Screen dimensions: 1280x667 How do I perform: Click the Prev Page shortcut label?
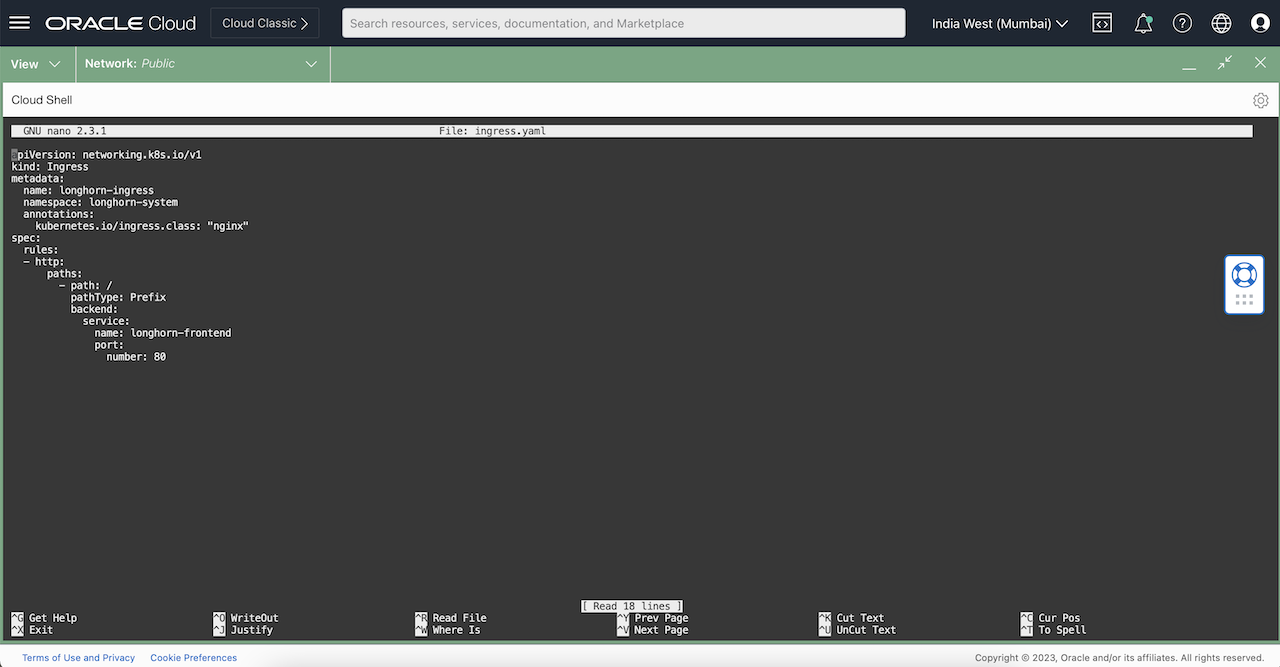[x=662, y=618]
